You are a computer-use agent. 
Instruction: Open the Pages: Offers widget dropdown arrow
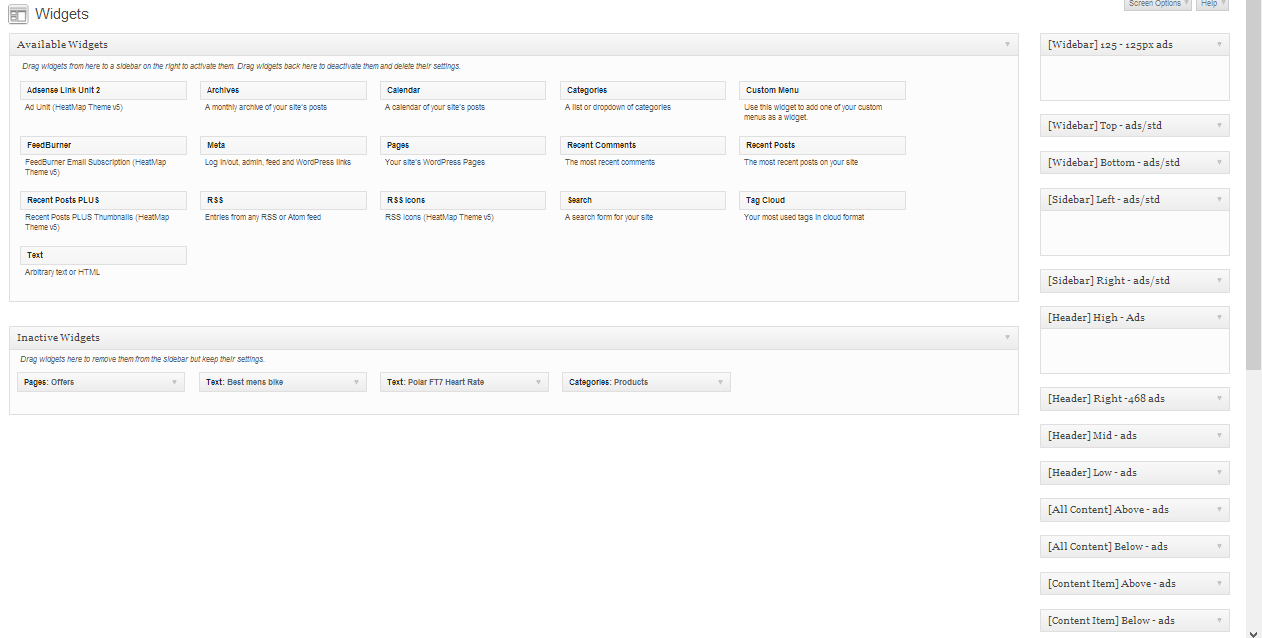(x=174, y=382)
